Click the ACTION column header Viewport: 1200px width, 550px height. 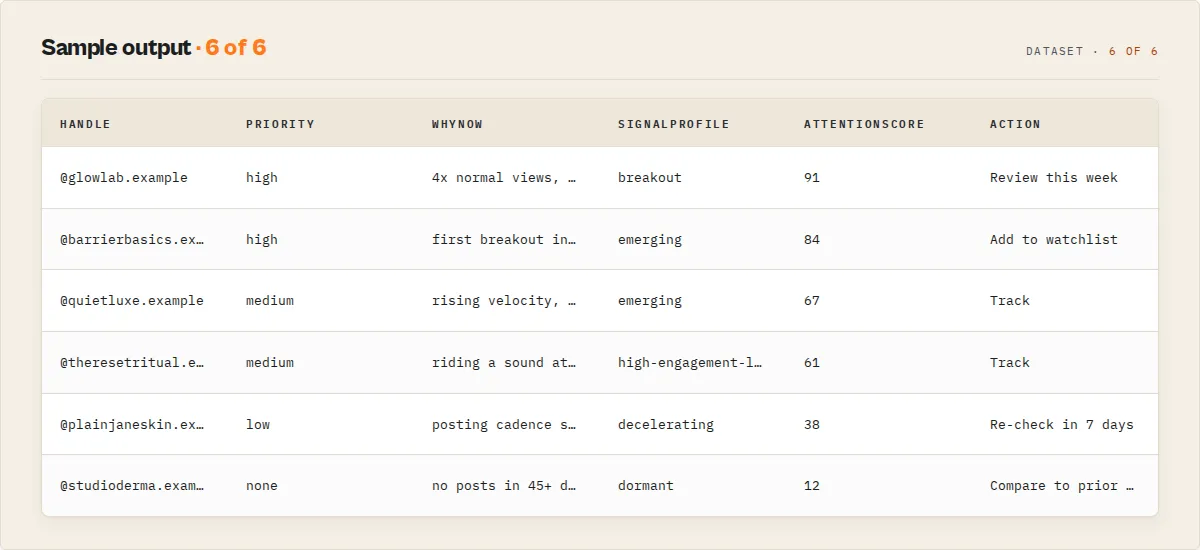click(1015, 124)
